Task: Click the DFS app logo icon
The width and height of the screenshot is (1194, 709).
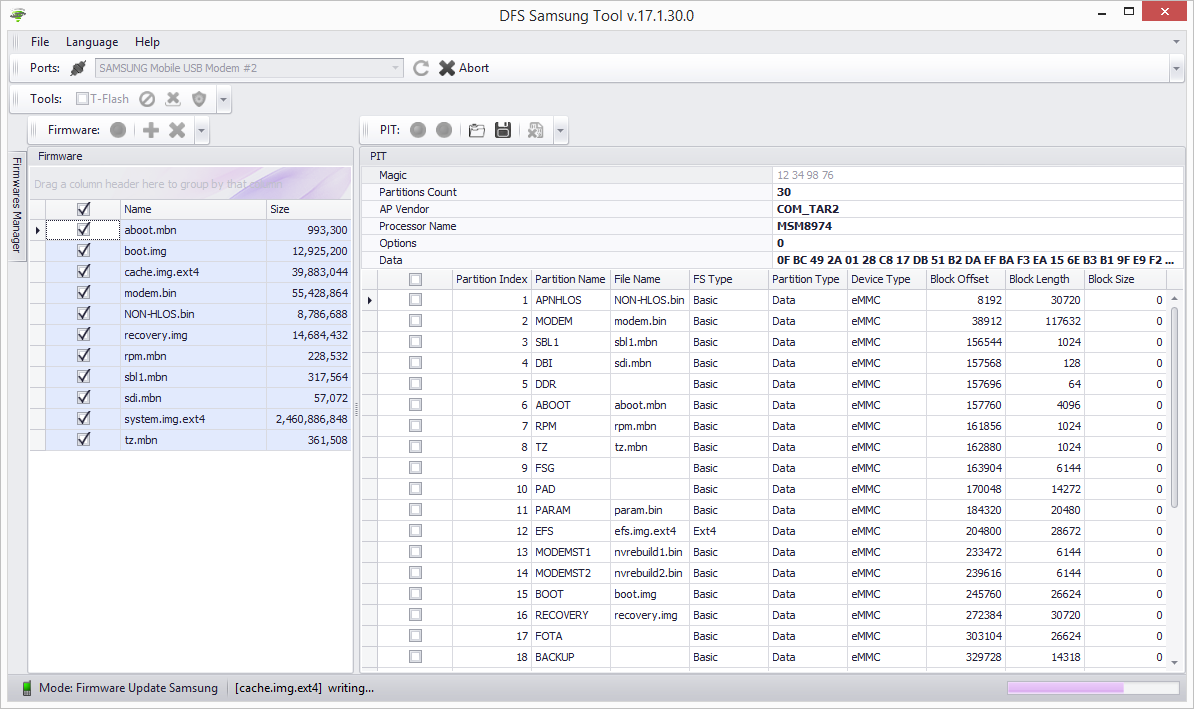Action: 18,14
